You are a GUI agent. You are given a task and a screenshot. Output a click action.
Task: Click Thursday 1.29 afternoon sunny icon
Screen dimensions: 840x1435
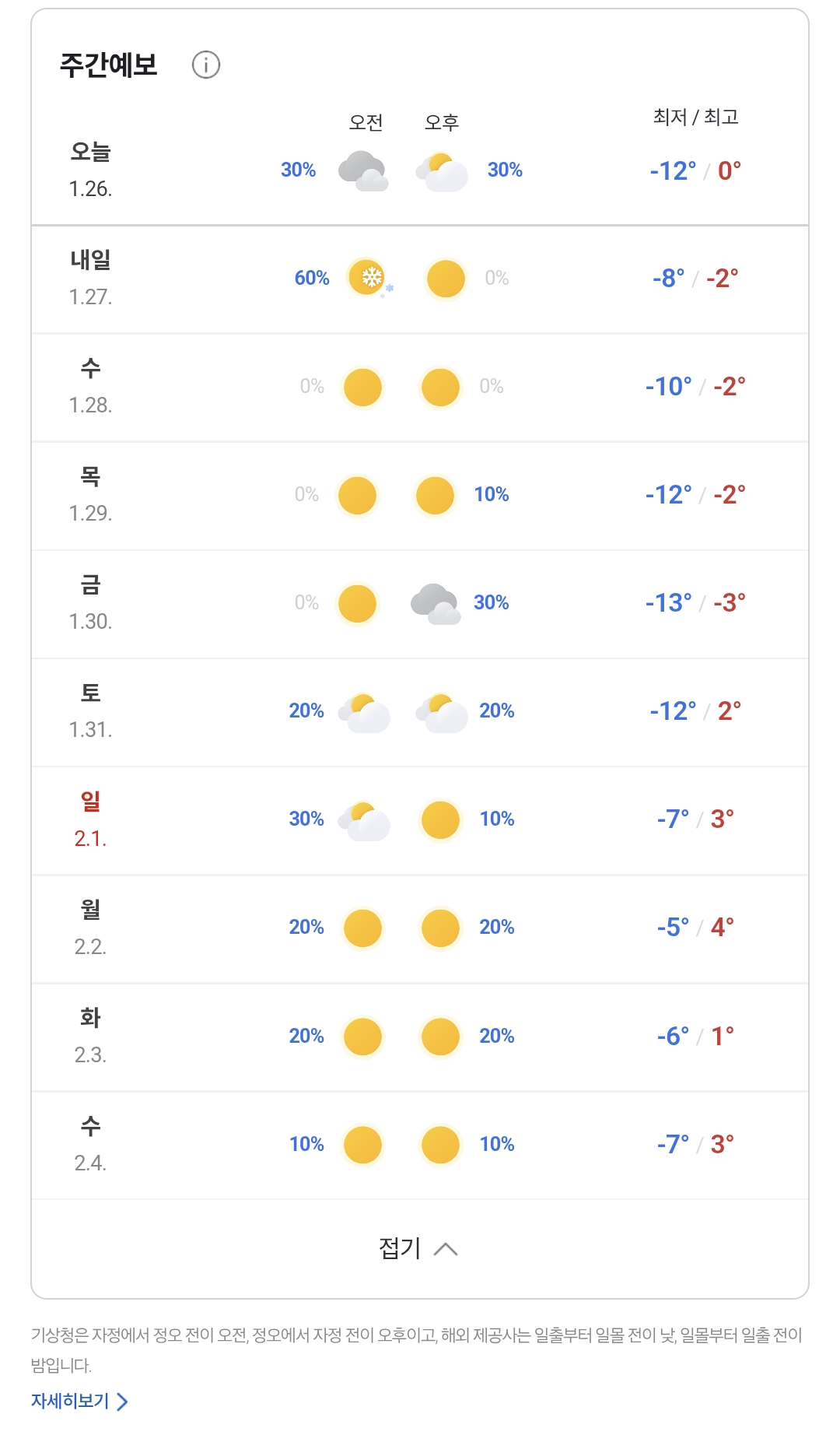pos(435,496)
